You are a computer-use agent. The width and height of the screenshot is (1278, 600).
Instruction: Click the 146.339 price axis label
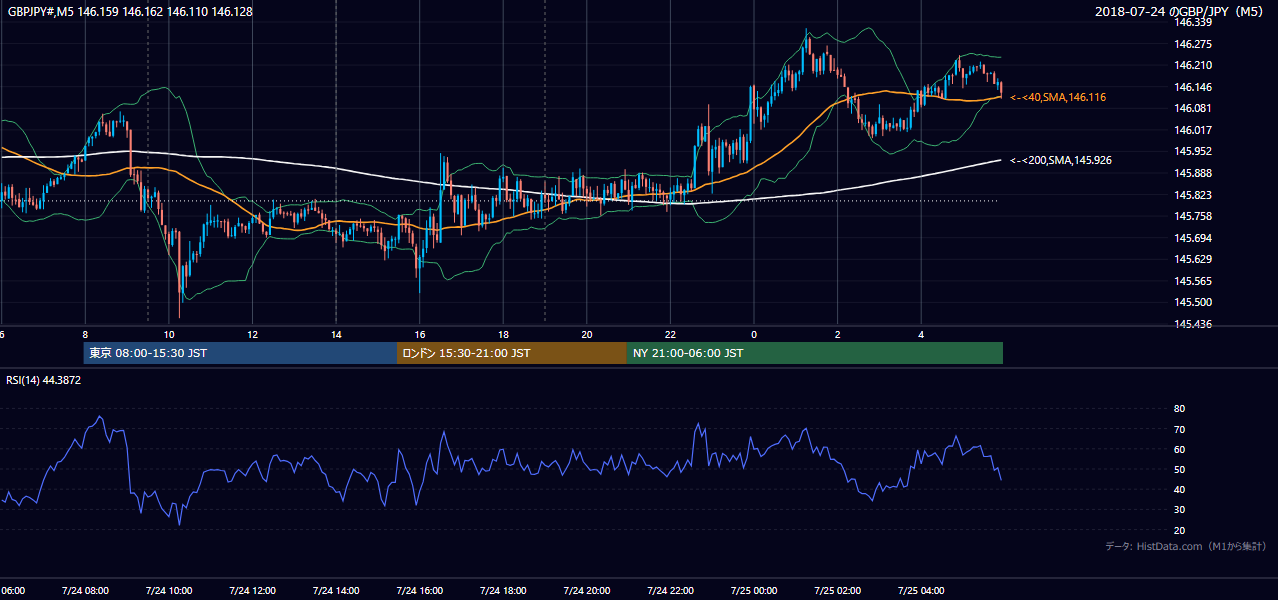(x=1192, y=22)
